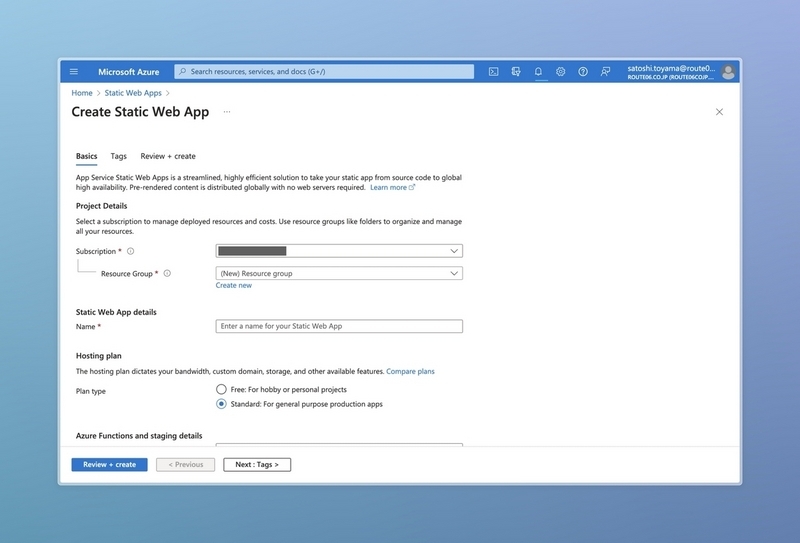Viewport: 800px width, 543px height.
Task: Click the Resource Group info icon
Action: pos(167,274)
